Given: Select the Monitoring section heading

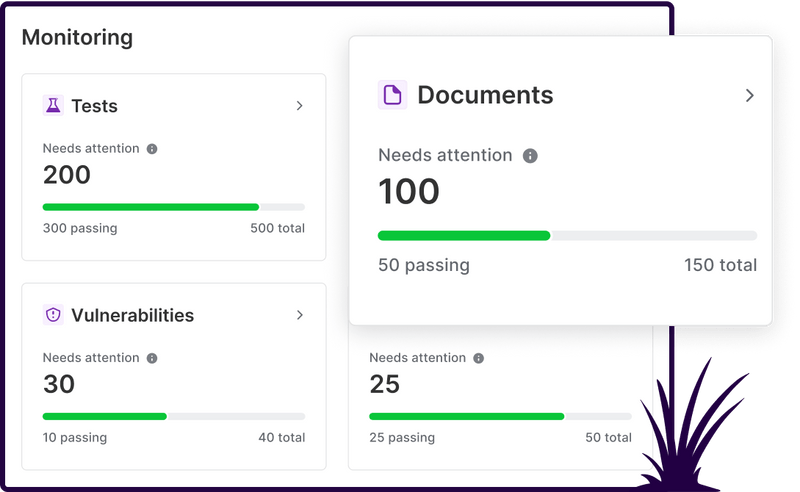Looking at the screenshot, I should (x=77, y=37).
